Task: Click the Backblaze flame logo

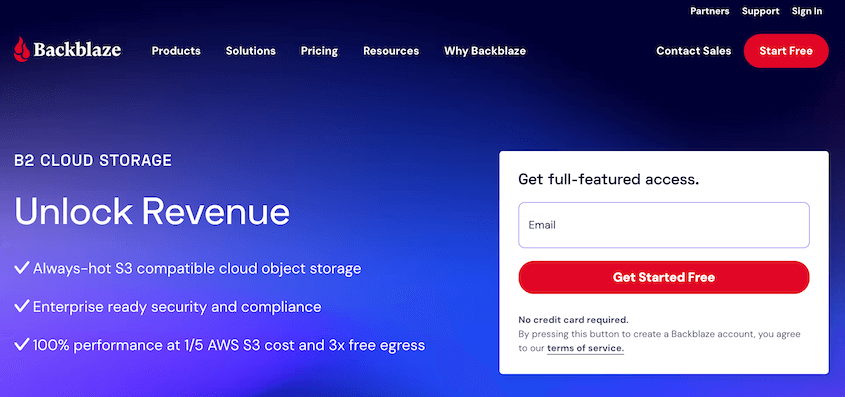Action: point(22,50)
